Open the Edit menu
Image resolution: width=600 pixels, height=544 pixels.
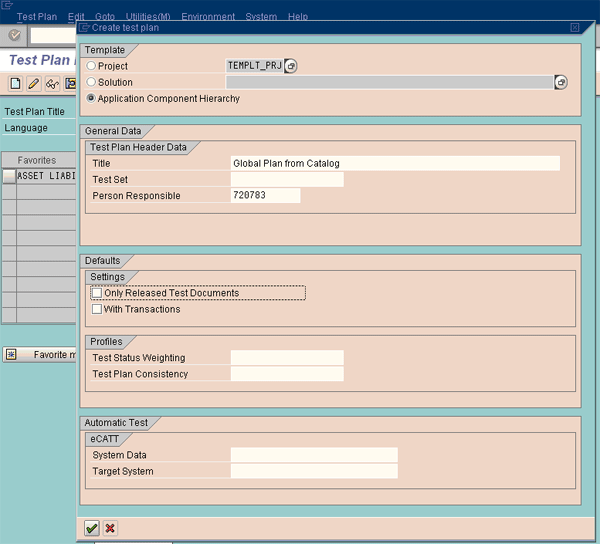point(76,17)
